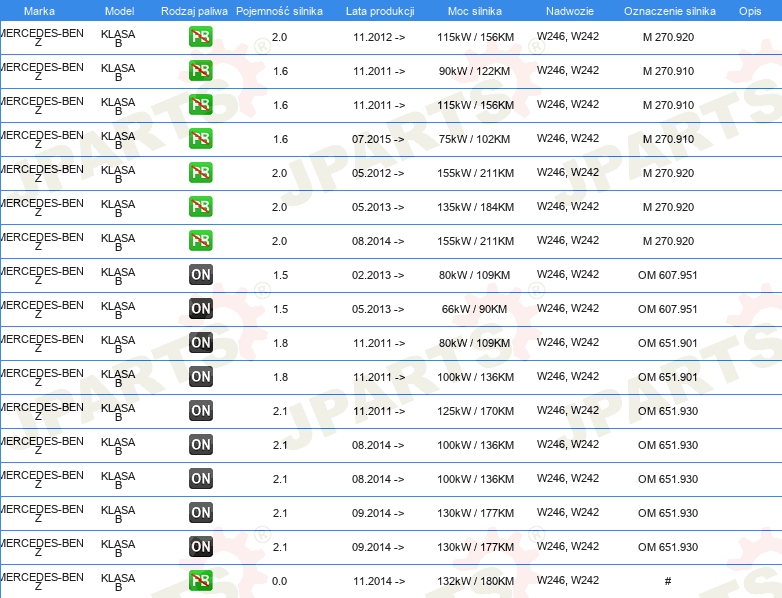
Task: Click 'W246, W242' in the 132kW / 180KM row
Action: (x=568, y=580)
